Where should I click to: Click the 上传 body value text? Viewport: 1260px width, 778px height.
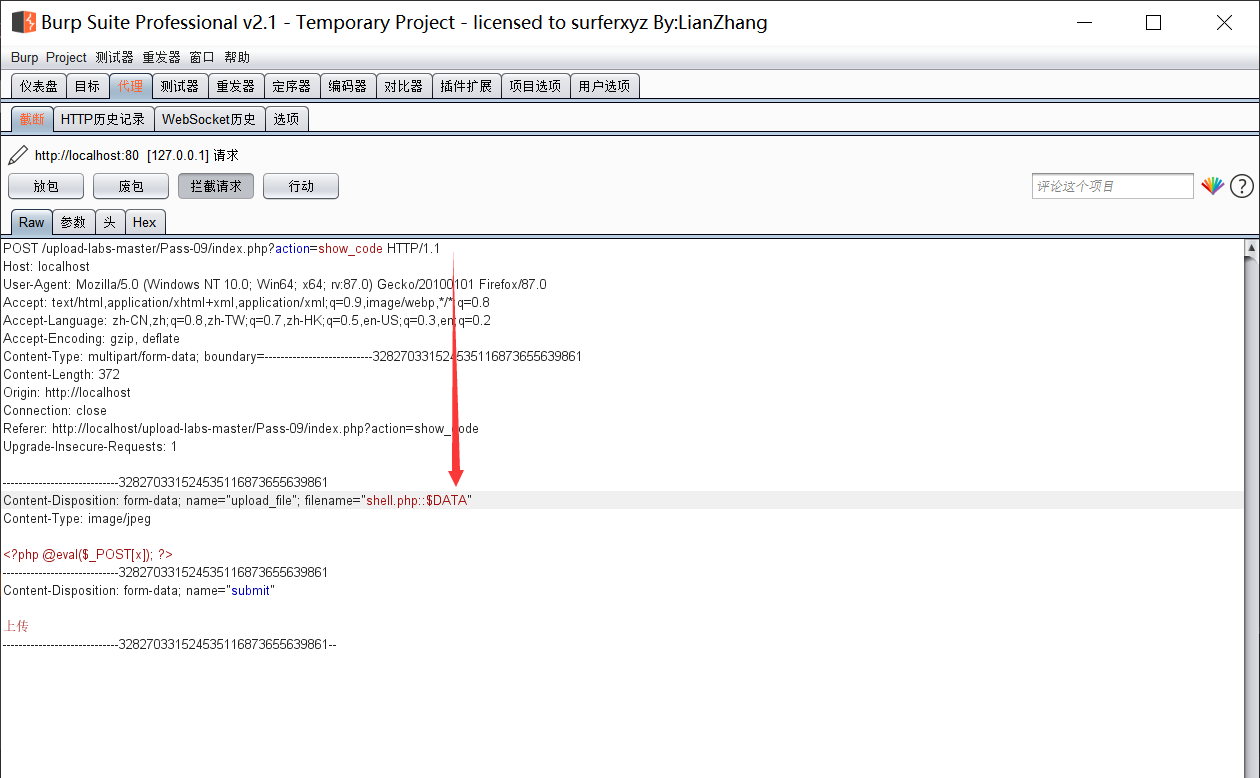[x=16, y=626]
